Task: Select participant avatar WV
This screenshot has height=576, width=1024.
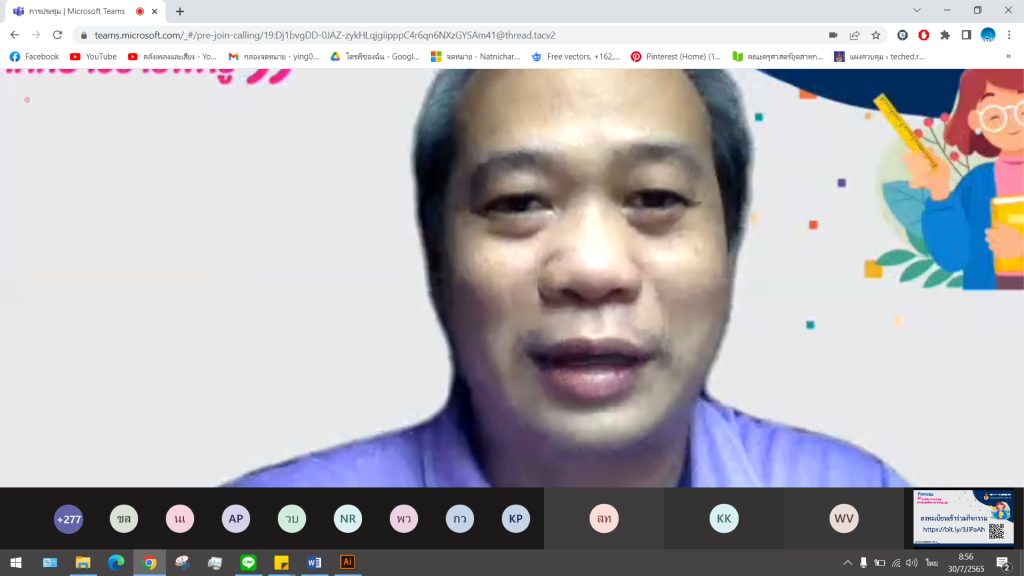Action: click(844, 519)
